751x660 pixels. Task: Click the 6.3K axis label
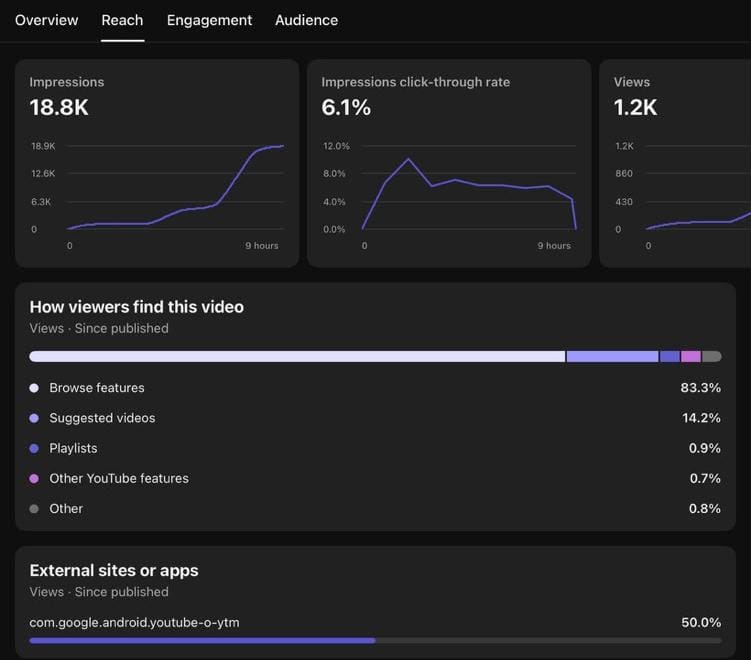[41, 202]
